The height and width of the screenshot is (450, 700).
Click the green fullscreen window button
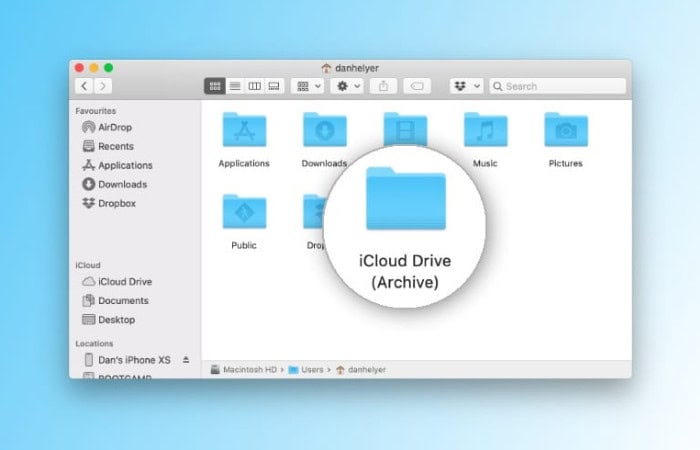[108, 68]
